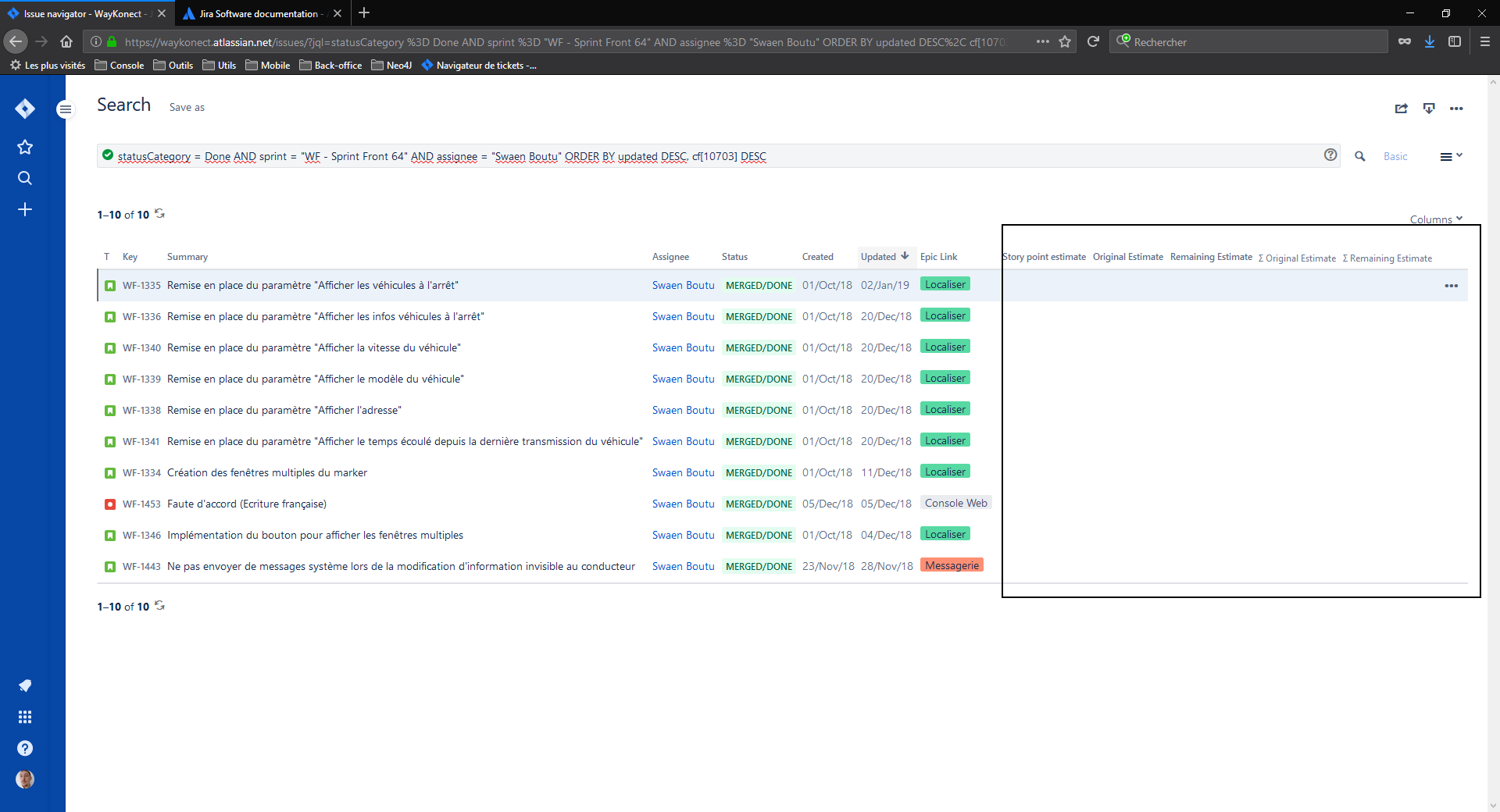Click the sidebar search magnifier icon
The width and height of the screenshot is (1500, 812).
pos(25,178)
